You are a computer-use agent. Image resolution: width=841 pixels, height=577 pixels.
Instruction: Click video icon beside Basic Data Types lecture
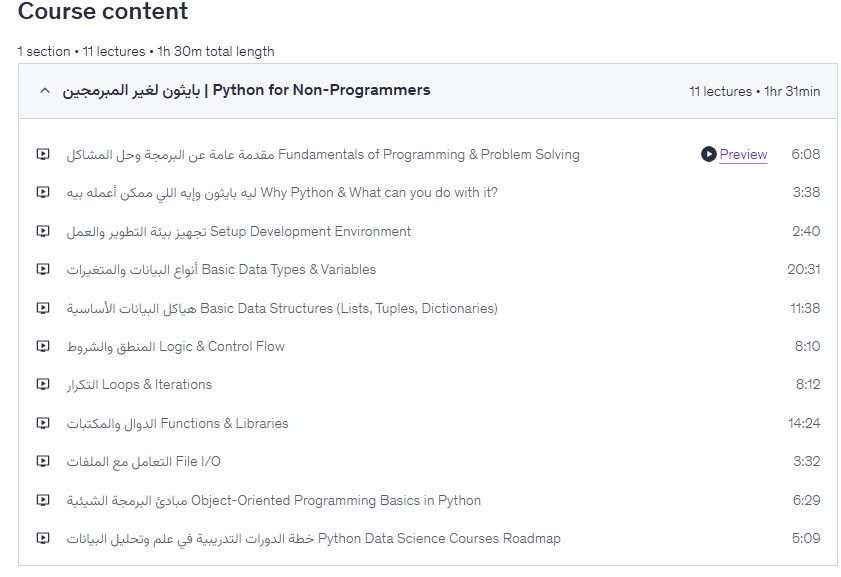[43, 270]
